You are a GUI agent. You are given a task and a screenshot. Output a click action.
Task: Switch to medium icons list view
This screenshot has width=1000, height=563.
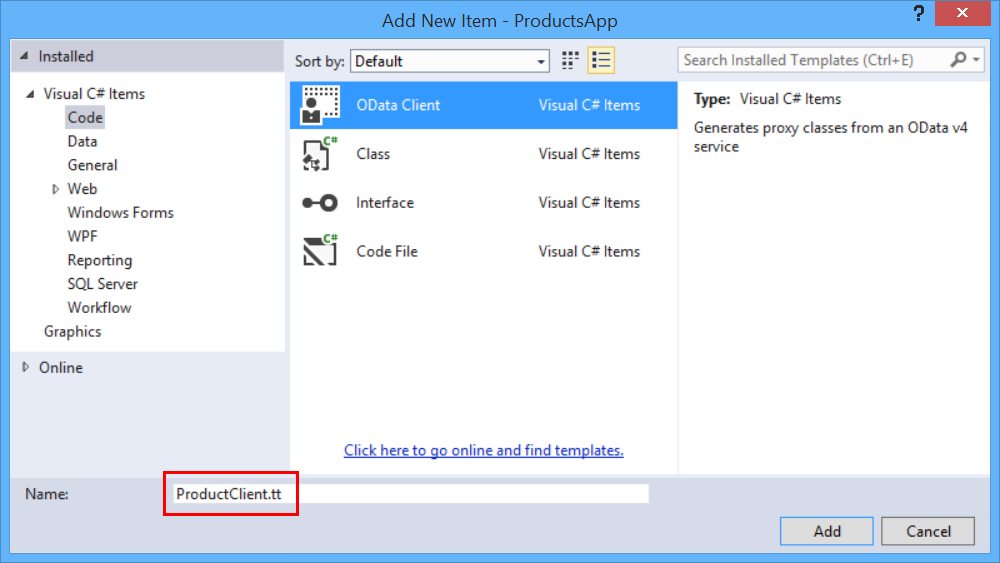tap(601, 61)
